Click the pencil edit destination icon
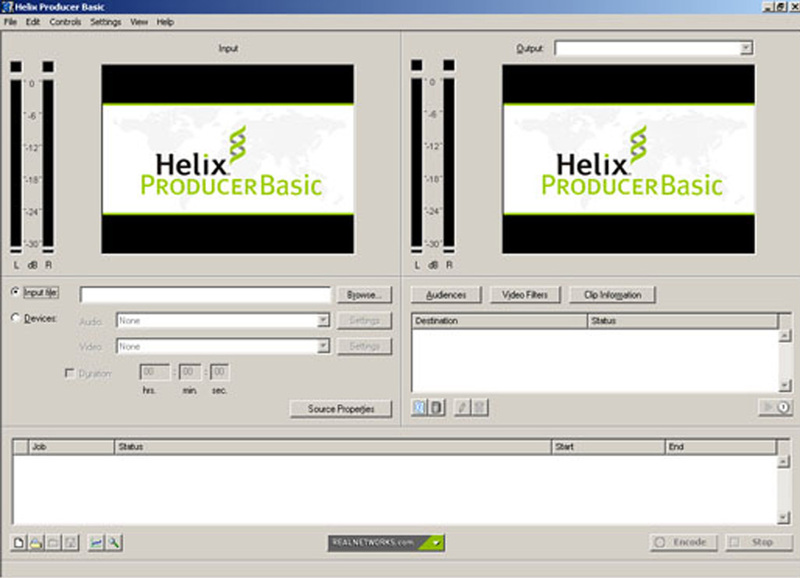Viewport: 800px width, 578px height. point(462,407)
